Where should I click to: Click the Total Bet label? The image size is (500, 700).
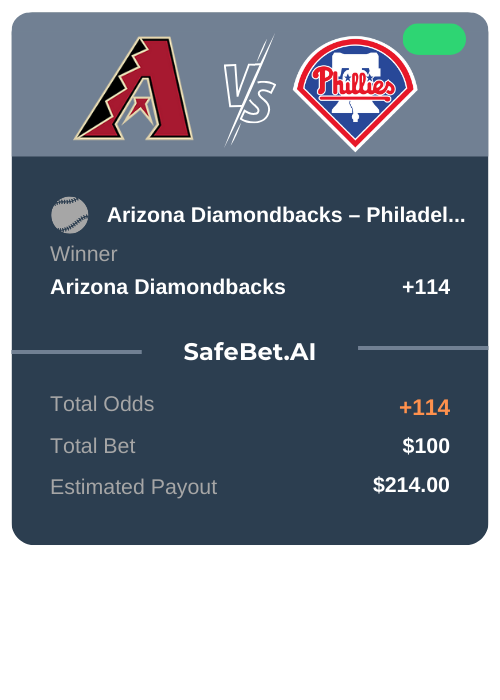point(93,446)
